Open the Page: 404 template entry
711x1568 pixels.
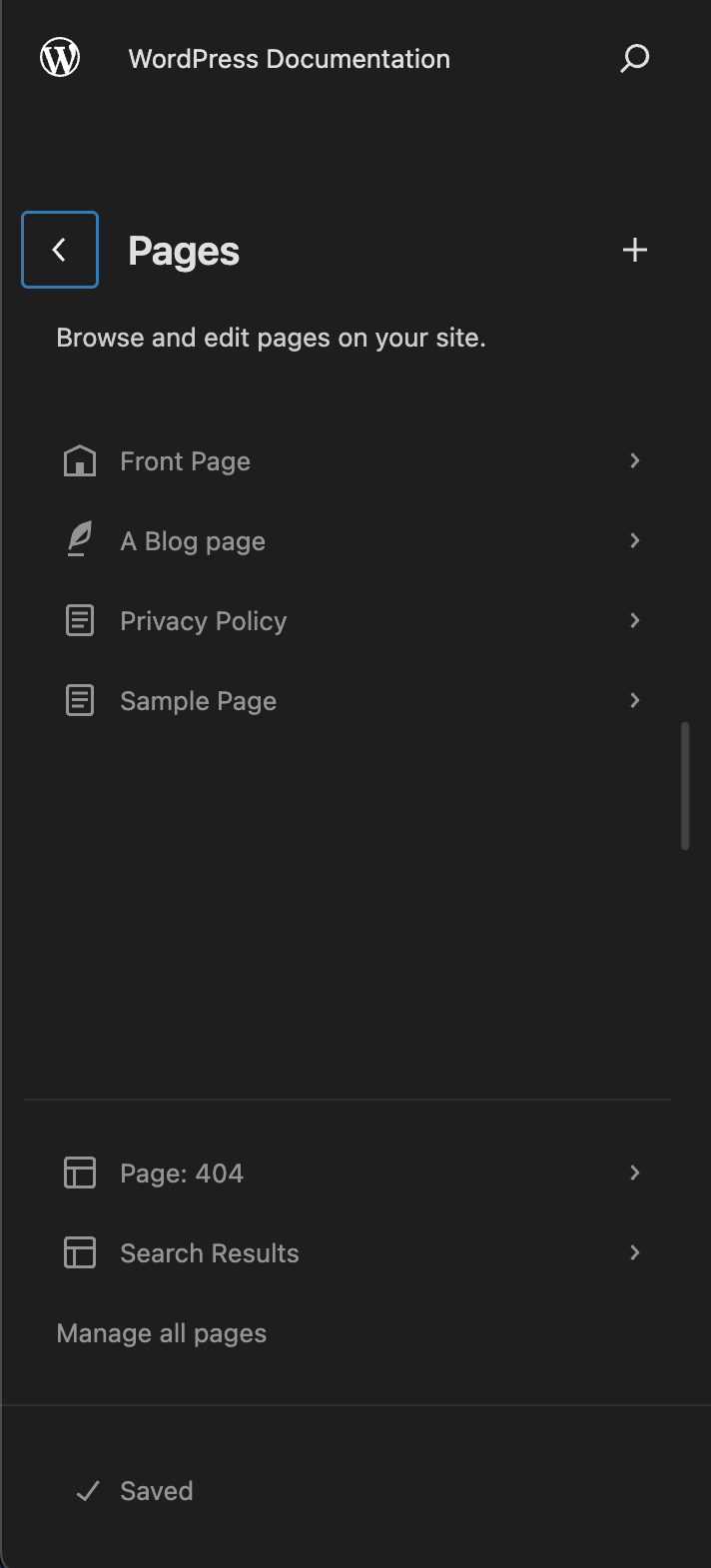[182, 1173]
